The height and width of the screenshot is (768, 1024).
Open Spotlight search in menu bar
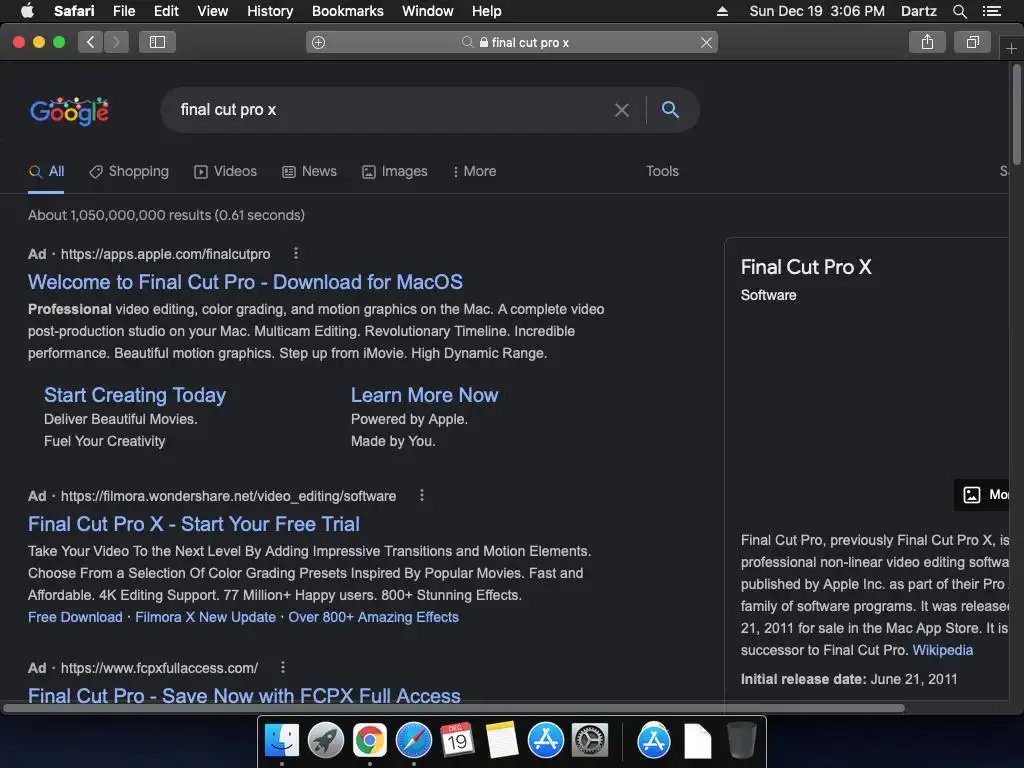(959, 11)
